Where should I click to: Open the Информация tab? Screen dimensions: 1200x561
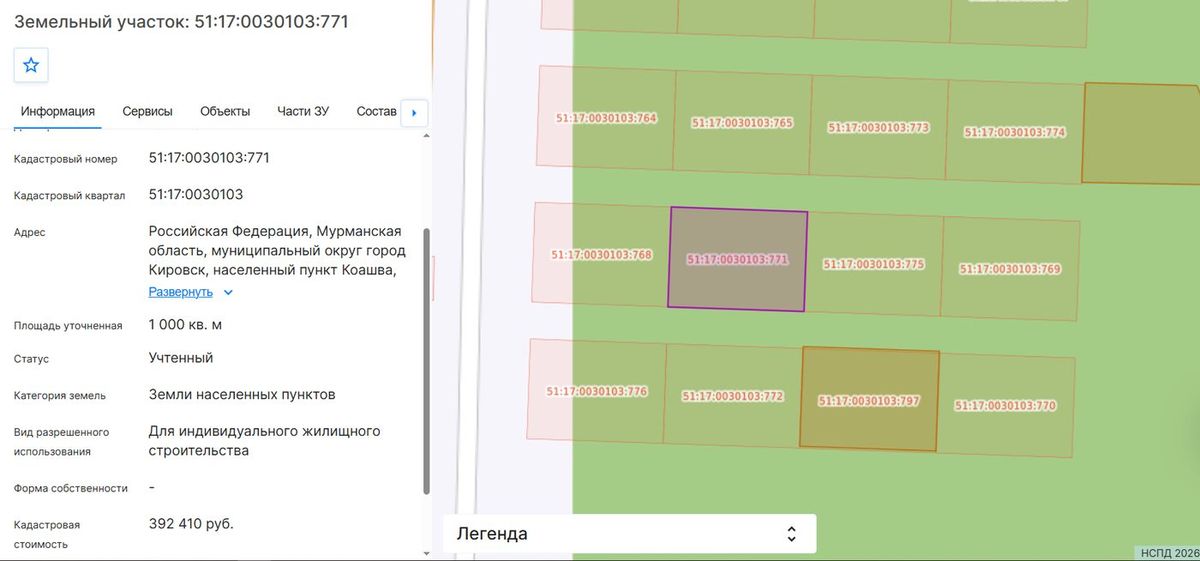pos(58,112)
